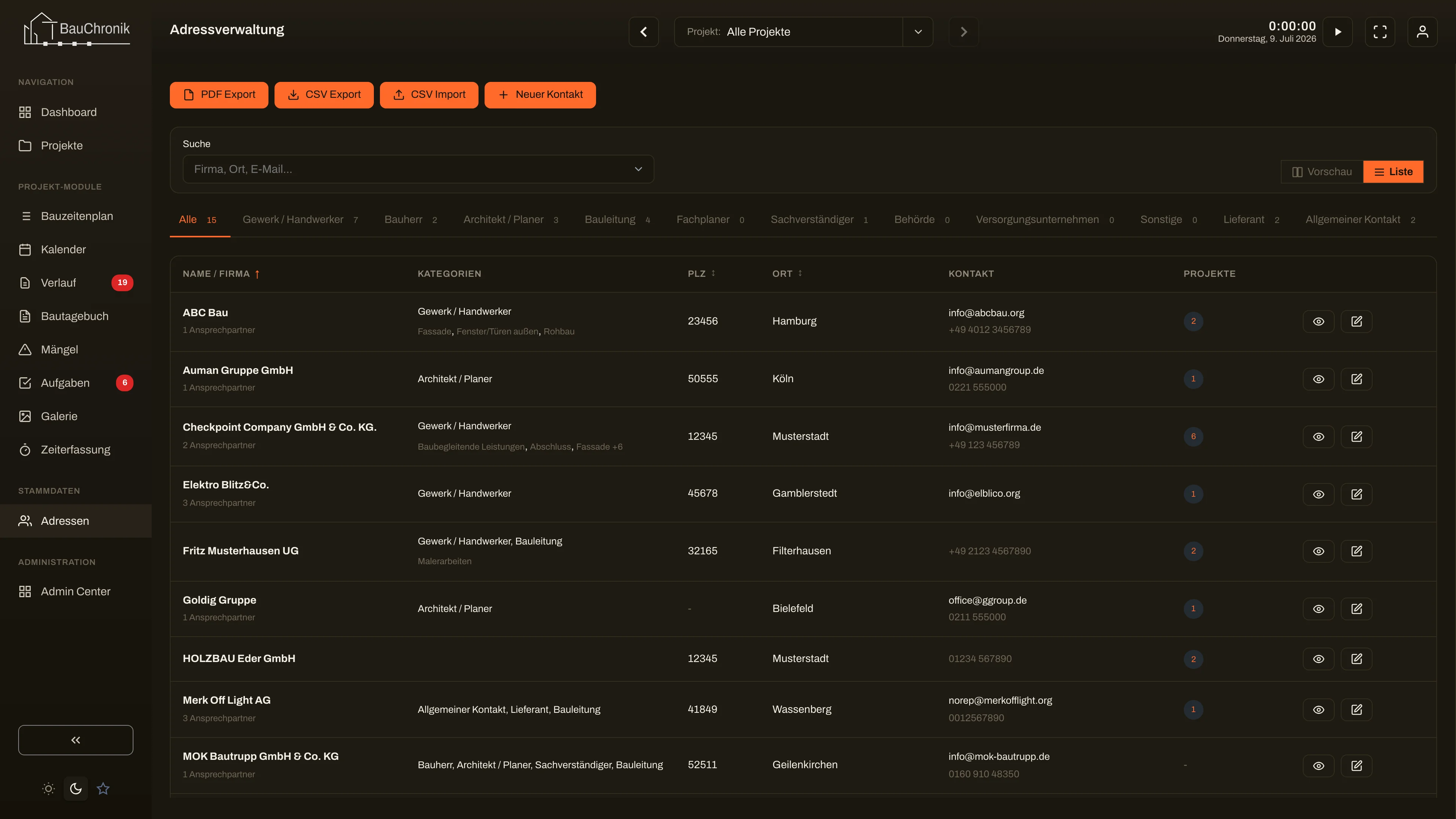Switch to light theme sun icon
This screenshot has width=1456, height=819.
coord(49,789)
